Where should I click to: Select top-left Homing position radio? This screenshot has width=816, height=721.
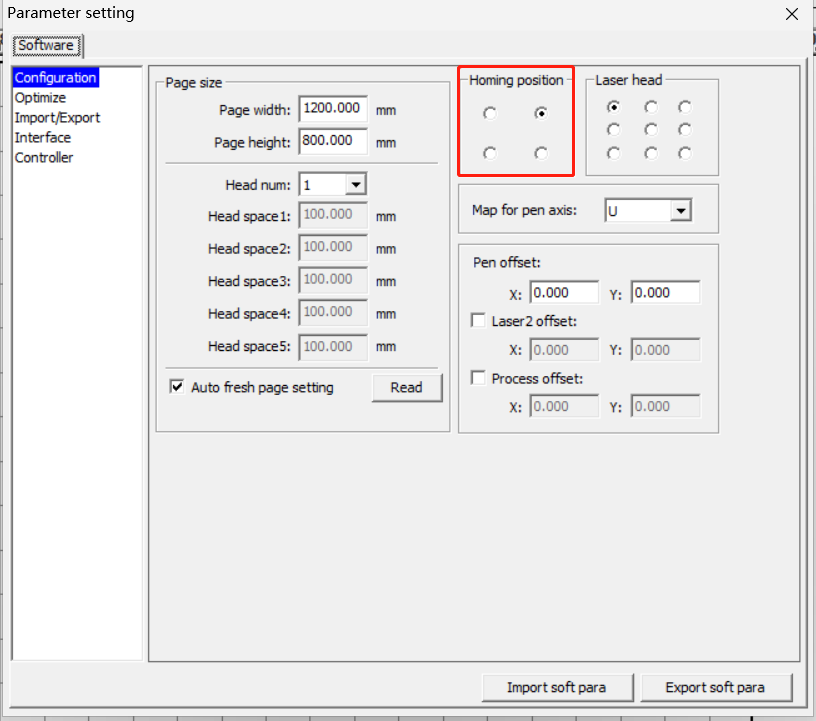pyautogui.click(x=489, y=113)
